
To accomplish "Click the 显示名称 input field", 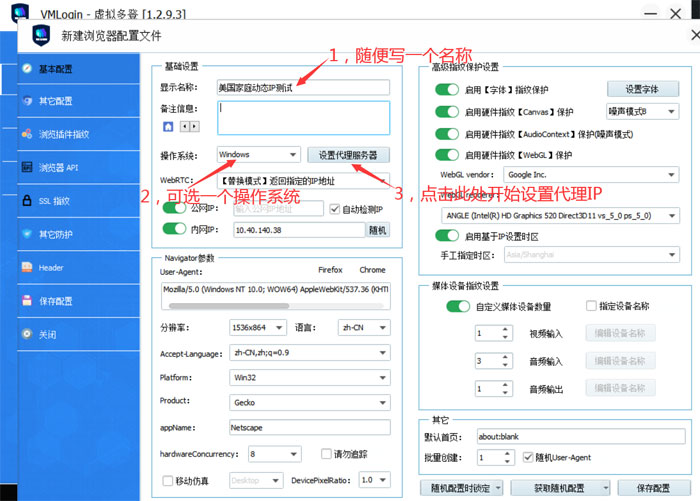I will [303, 88].
